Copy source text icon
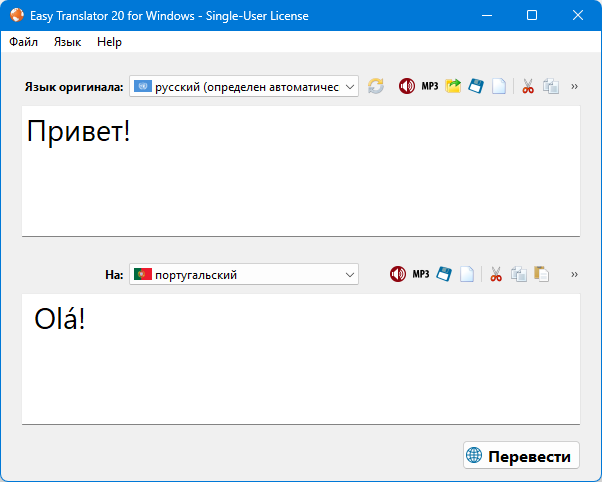Viewport: 602px width, 482px height. (x=551, y=86)
